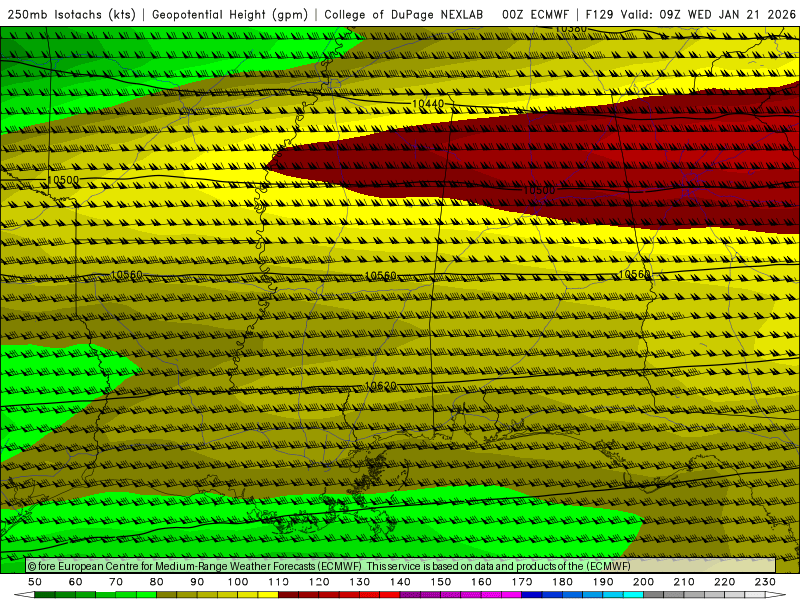
Task: Click the 160 value on the color scale
Action: click(x=481, y=582)
